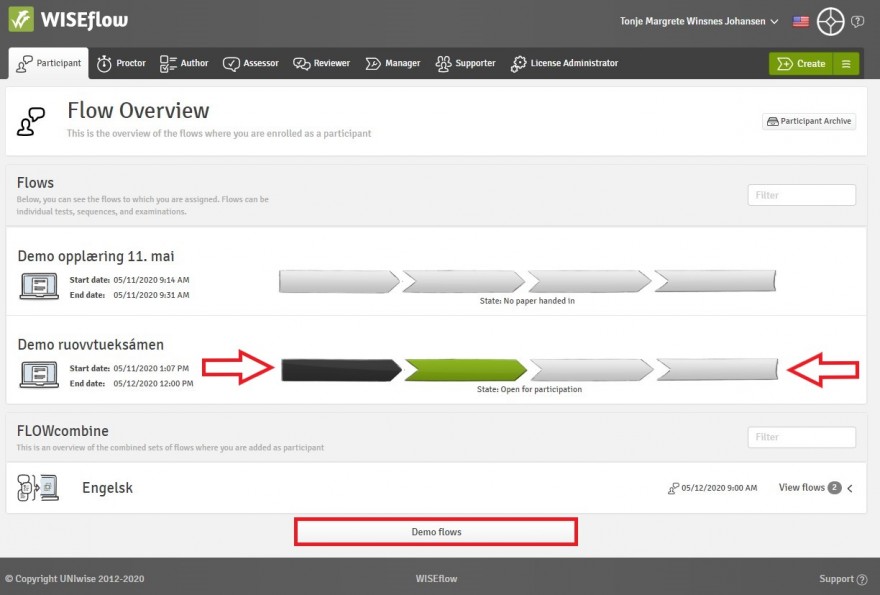
Task: Open the help question mark icon
Action: (x=857, y=21)
